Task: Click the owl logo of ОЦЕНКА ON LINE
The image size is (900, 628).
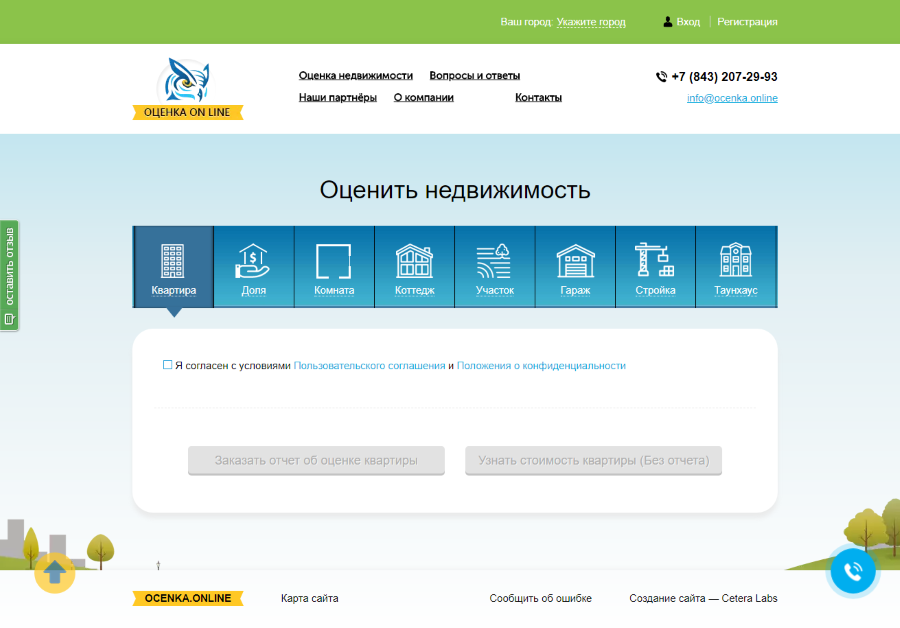Action: click(x=183, y=82)
